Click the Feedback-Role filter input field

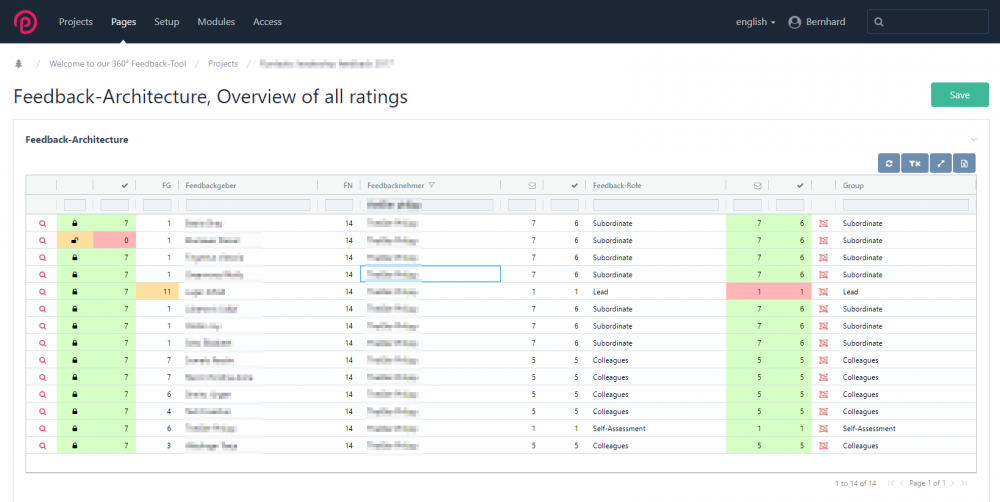[656, 205]
